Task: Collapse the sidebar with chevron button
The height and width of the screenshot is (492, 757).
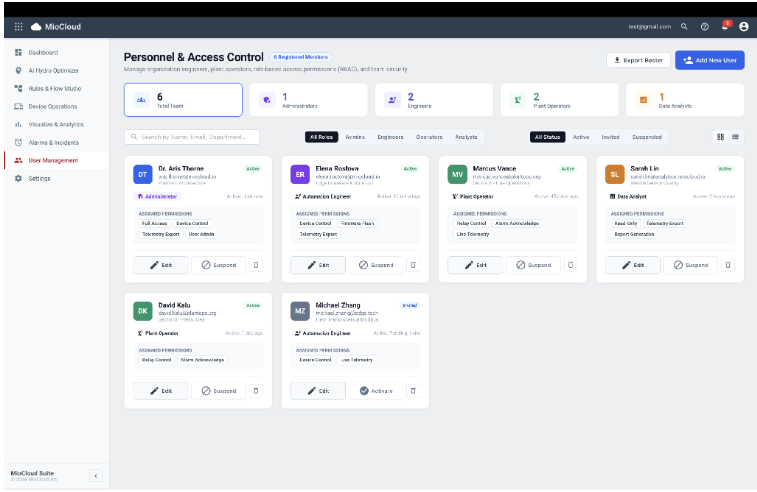Action: point(96,476)
